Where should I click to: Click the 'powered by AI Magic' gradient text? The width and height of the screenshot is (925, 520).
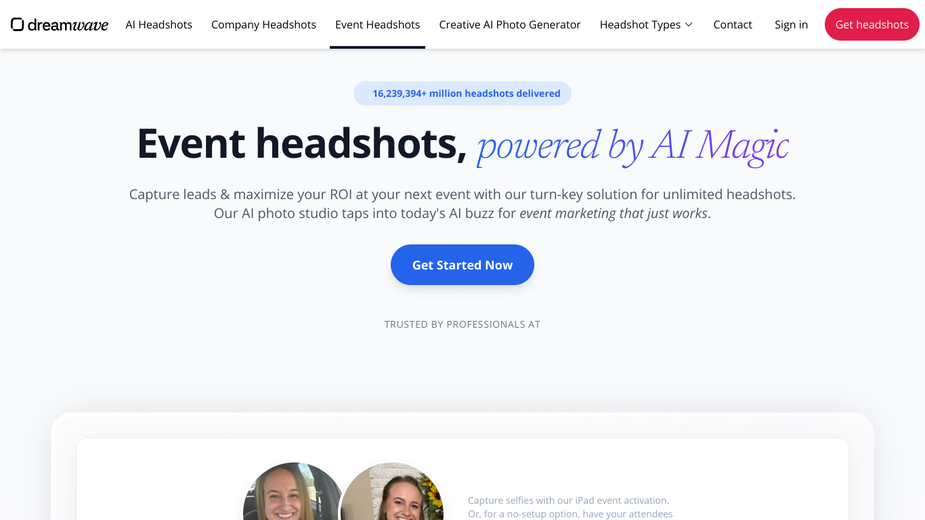tap(632, 146)
